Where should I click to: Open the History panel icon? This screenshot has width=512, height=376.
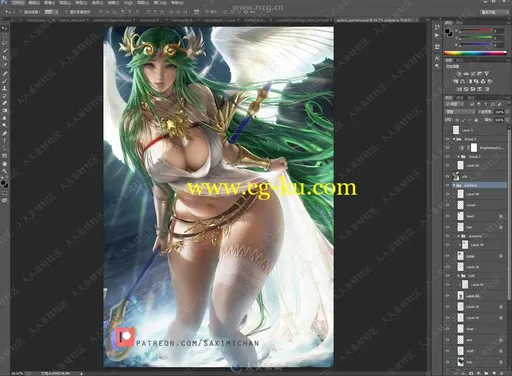click(437, 28)
